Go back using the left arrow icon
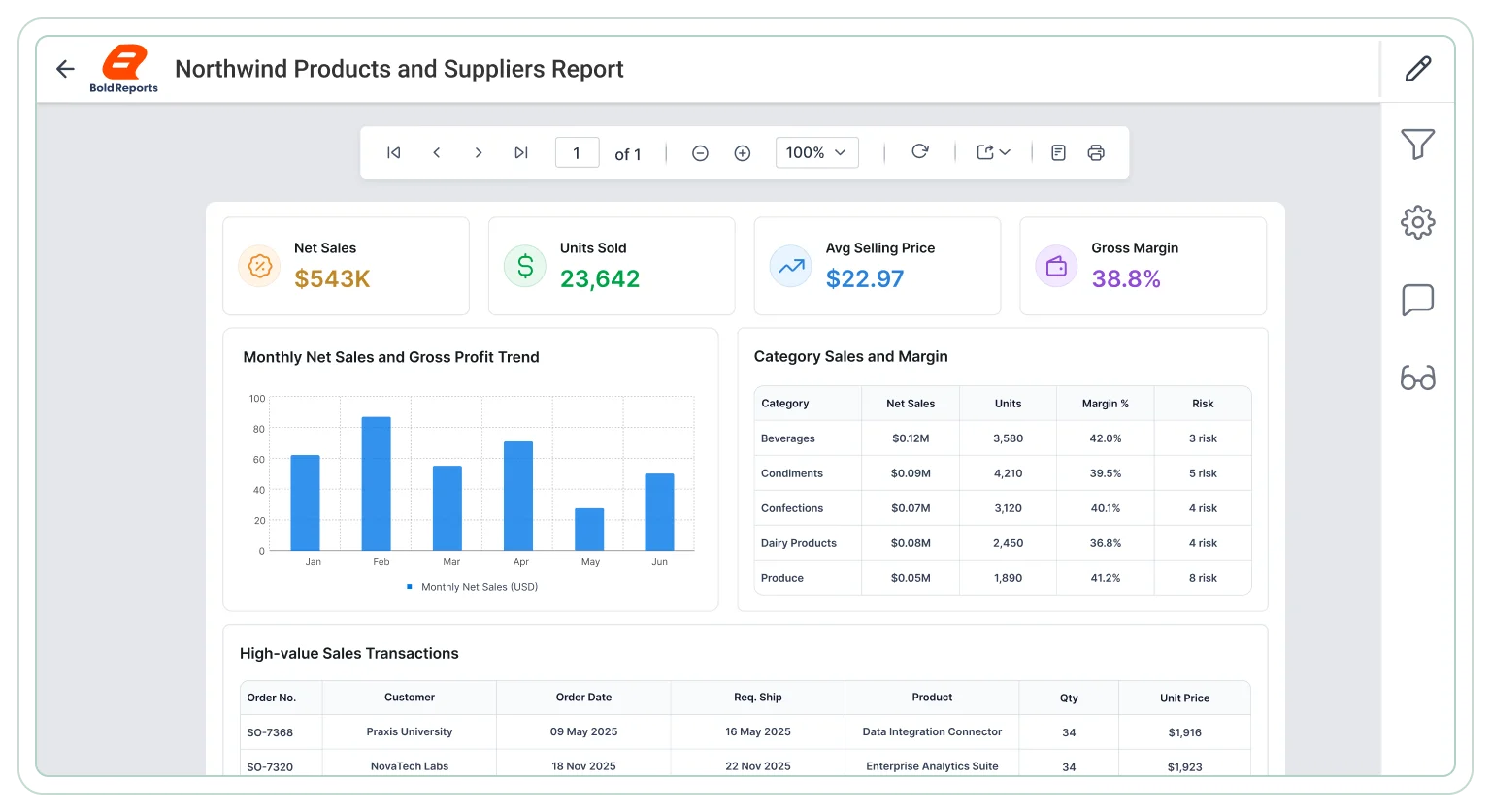 point(65,69)
